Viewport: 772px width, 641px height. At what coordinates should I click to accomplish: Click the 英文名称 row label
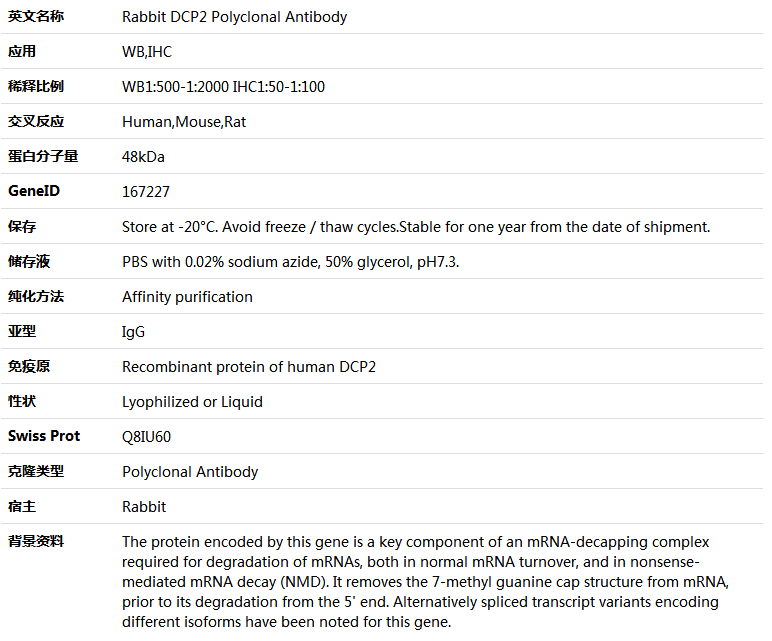click(36, 16)
